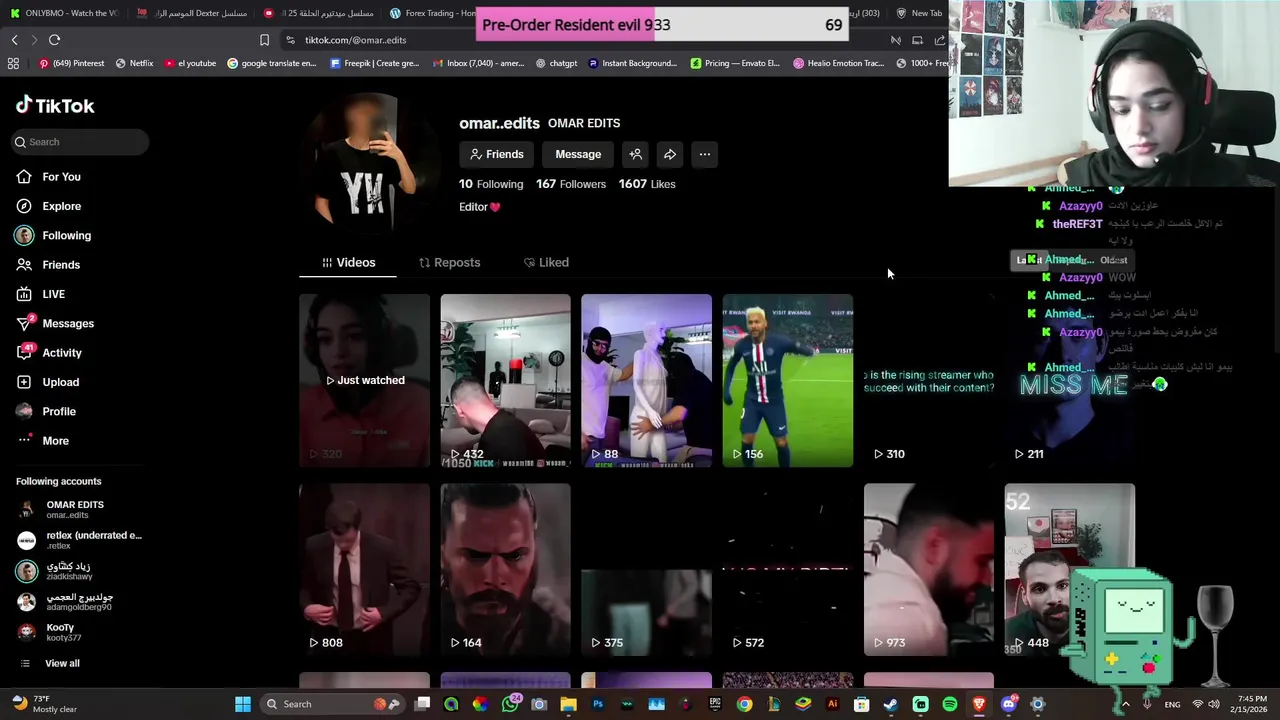
Task: Open the video with 572 views
Action: click(788, 570)
